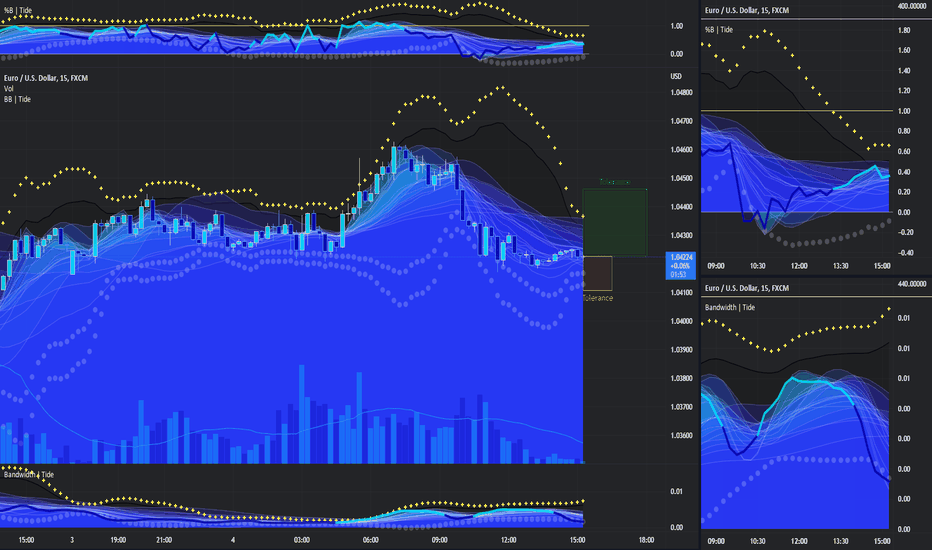Click the 06:00 time axis label
Viewport: 932px width, 550px height.
371,540
